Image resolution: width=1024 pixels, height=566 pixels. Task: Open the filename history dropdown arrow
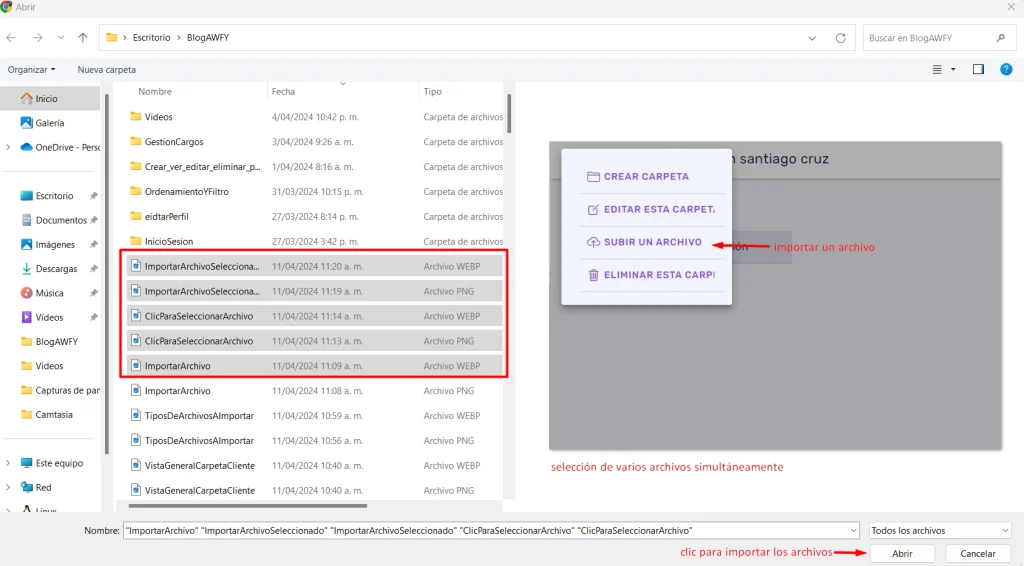pyautogui.click(x=853, y=531)
